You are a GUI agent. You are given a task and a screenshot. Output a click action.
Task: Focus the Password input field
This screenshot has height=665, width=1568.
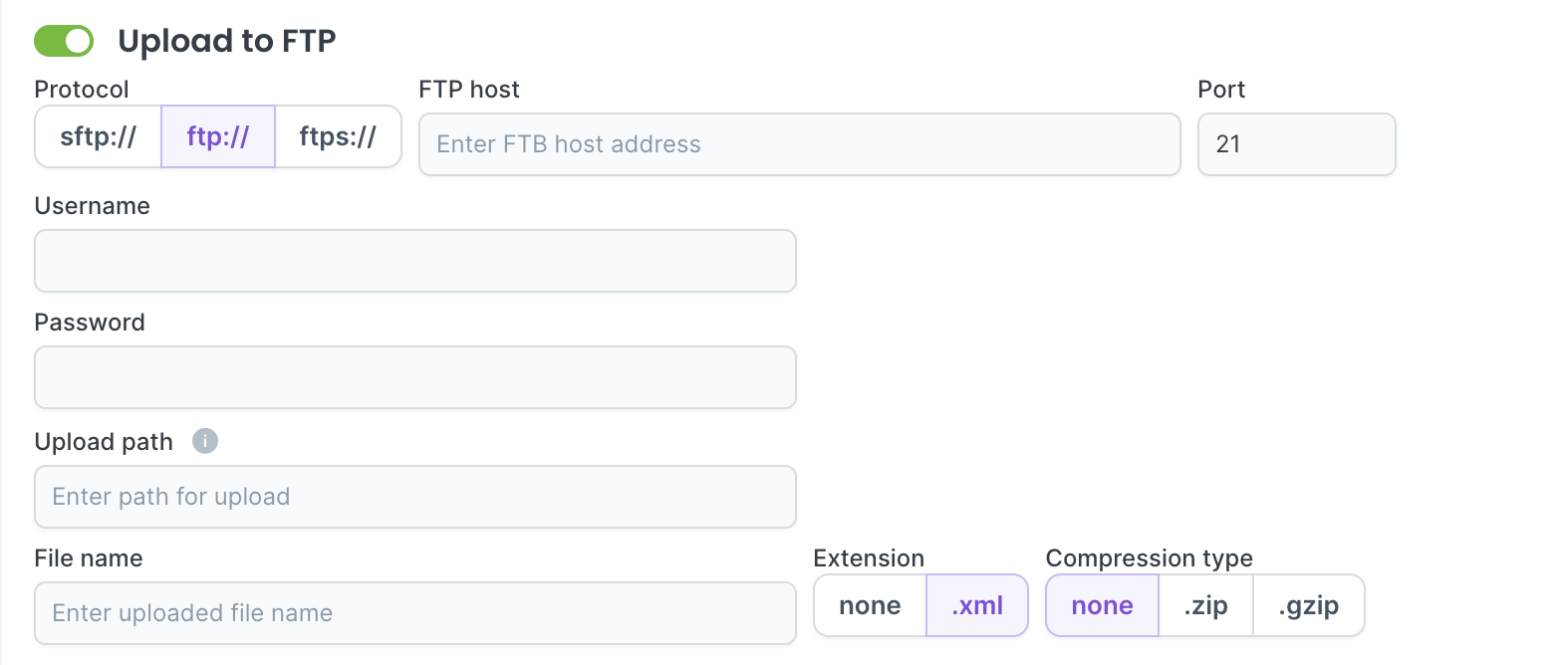click(x=415, y=377)
